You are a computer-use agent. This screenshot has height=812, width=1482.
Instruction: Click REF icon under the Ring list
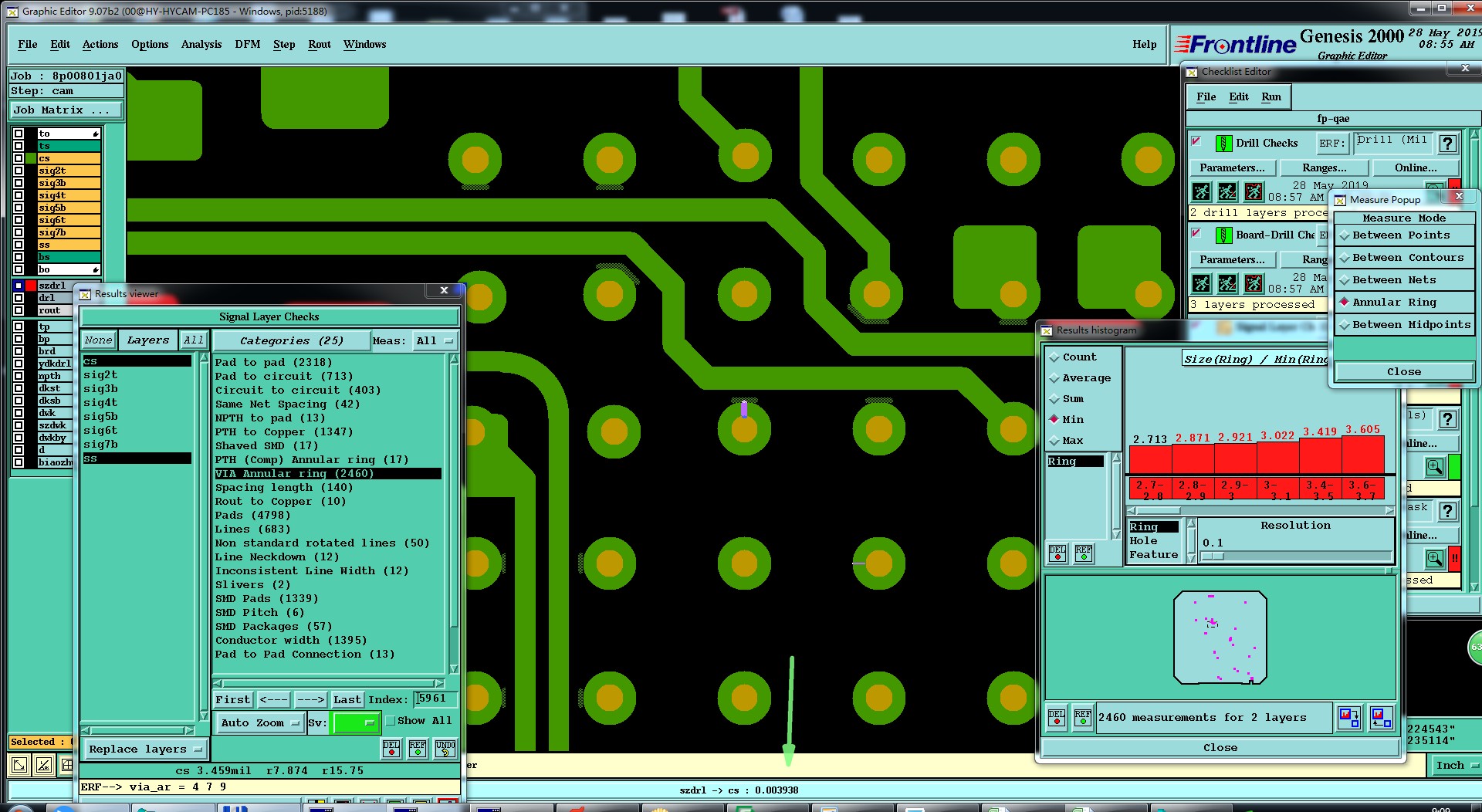(1084, 553)
